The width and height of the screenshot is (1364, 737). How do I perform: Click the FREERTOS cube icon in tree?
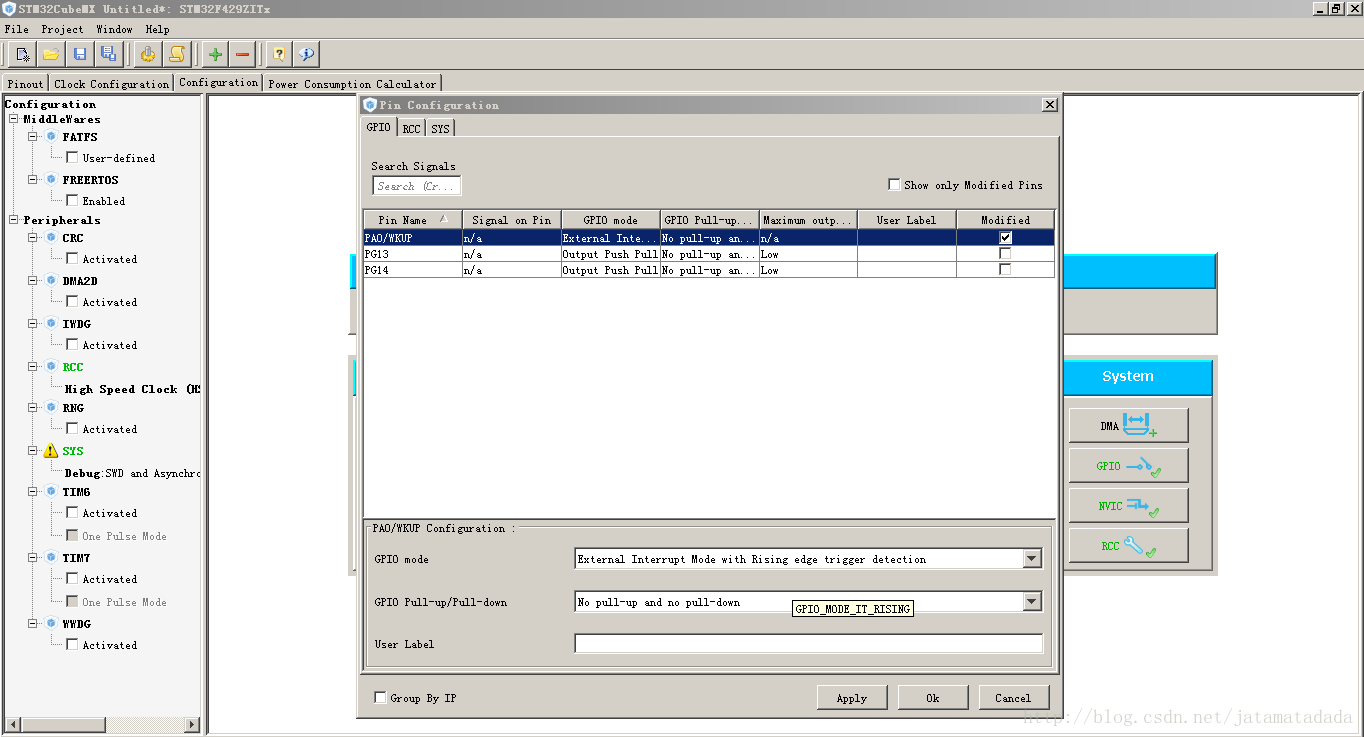pos(51,179)
